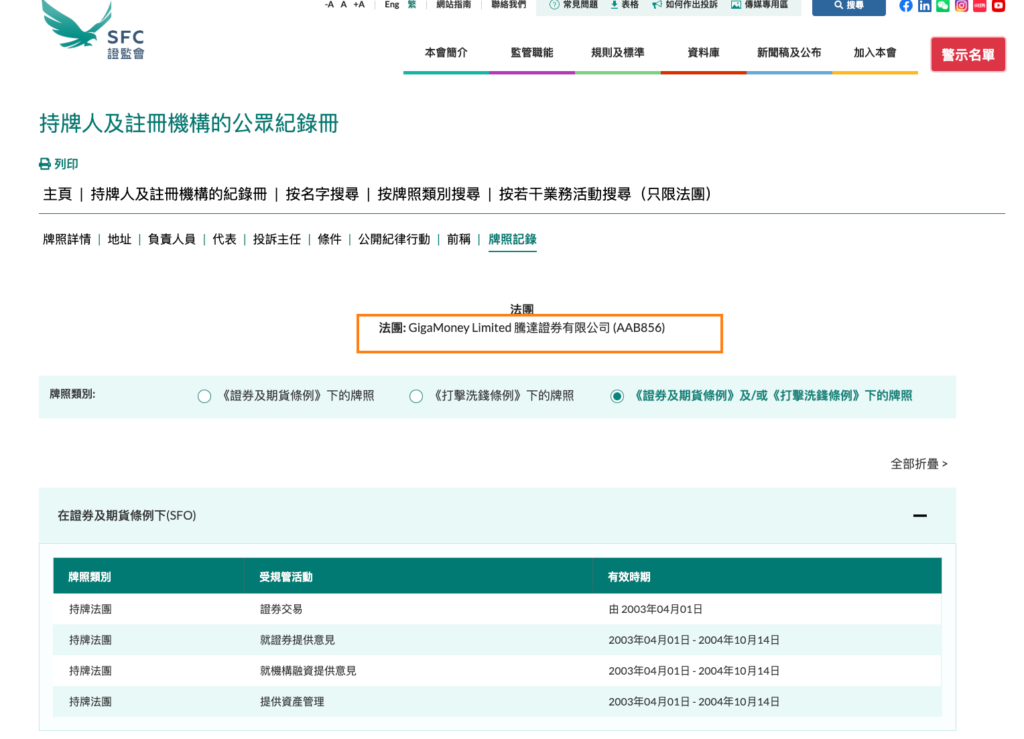This screenshot has height=739, width=1024.
Task: Open the red icon beside Instagram
Action: 980,6
